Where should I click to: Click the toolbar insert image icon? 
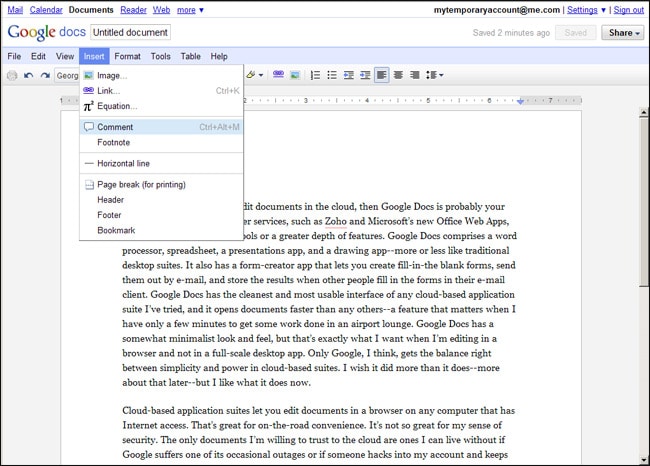pyautogui.click(x=295, y=75)
